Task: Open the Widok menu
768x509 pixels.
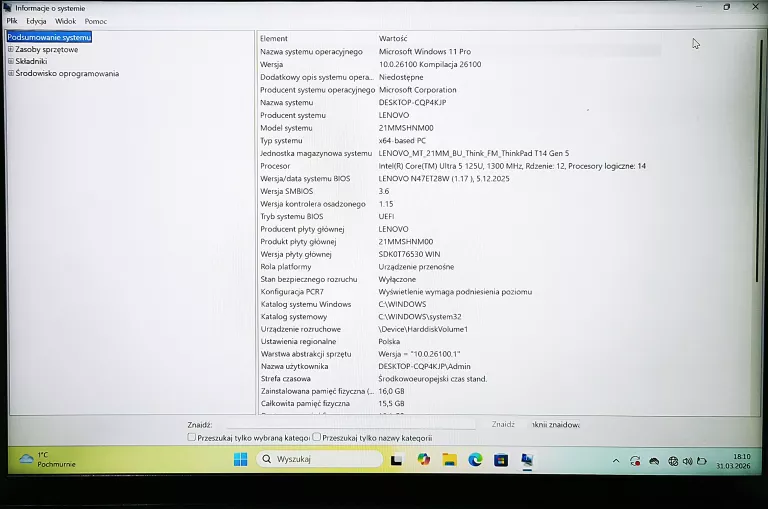Action: (x=65, y=21)
